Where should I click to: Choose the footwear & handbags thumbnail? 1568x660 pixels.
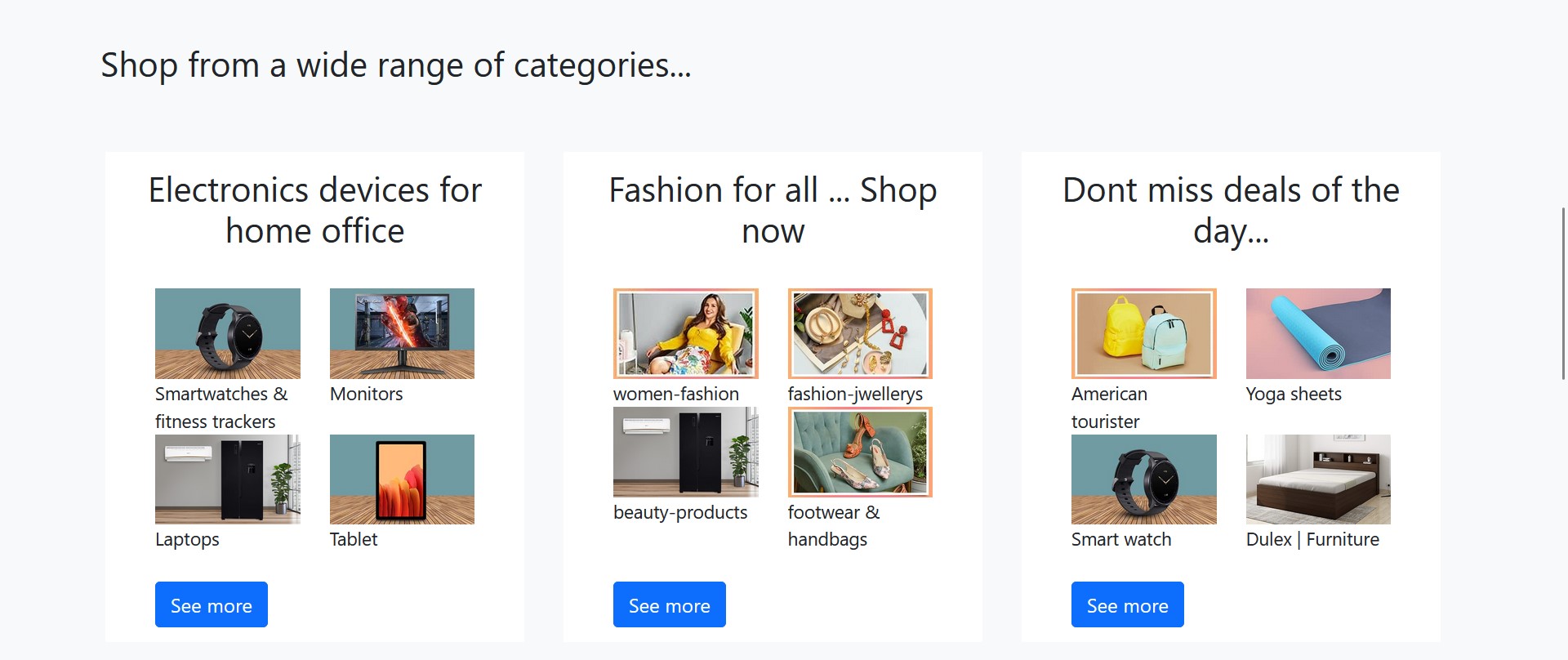(860, 452)
